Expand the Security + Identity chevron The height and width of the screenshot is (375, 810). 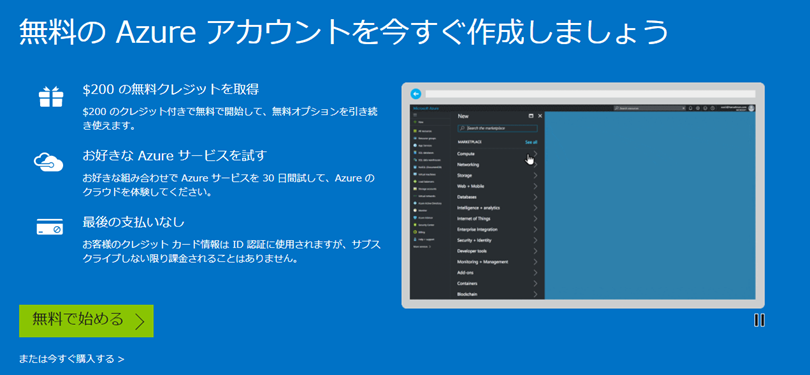535,240
